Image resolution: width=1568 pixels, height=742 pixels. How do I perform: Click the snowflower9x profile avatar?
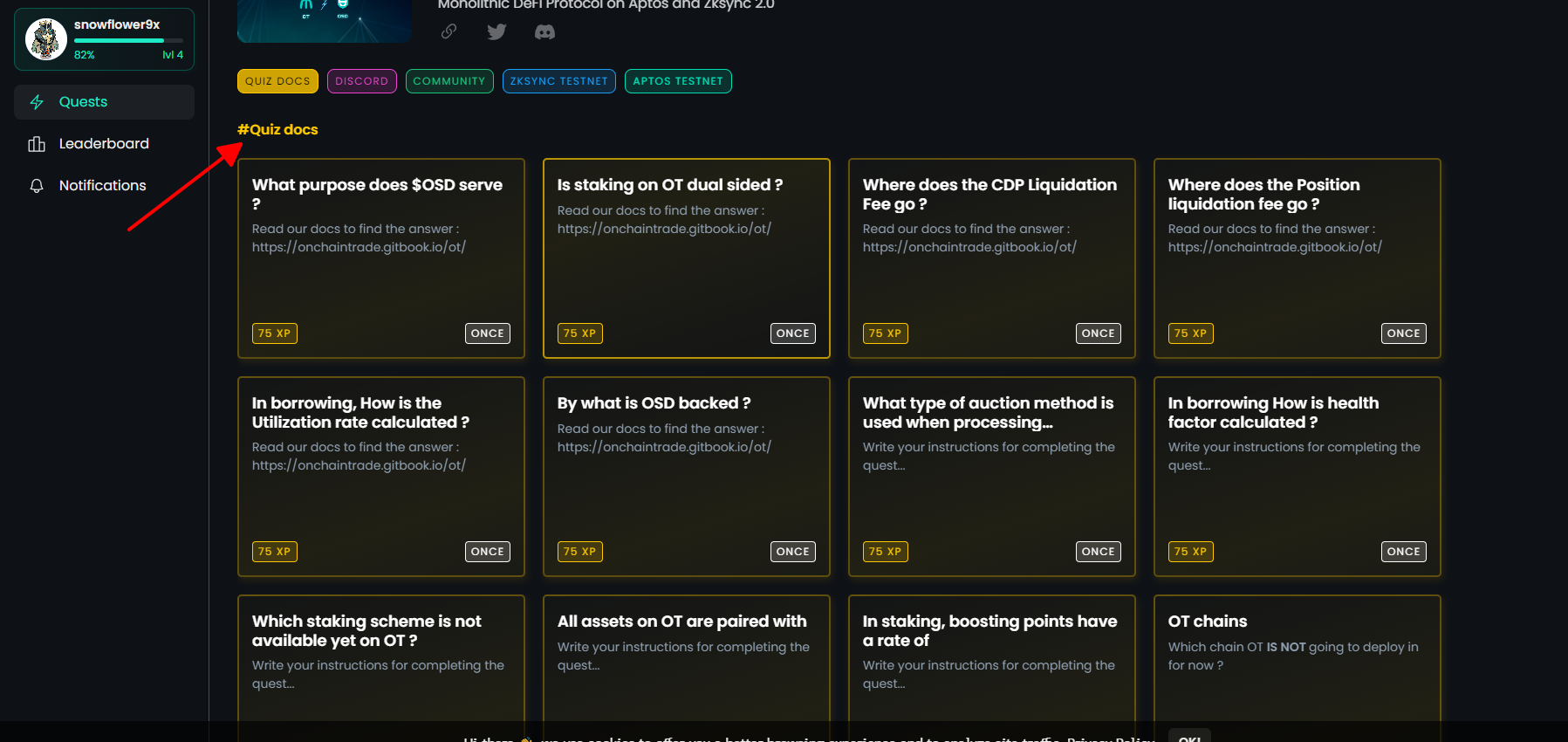click(46, 39)
